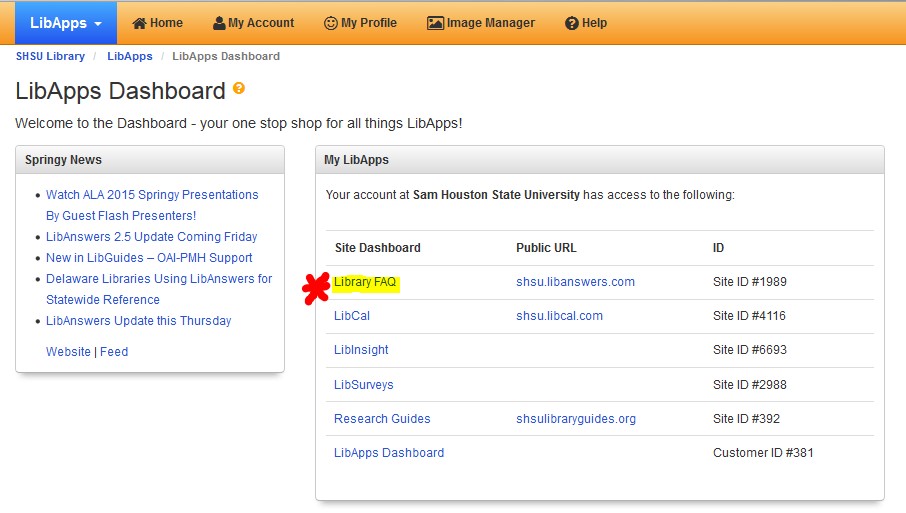Click Site ID #1989 text
This screenshot has width=906, height=513.
(x=749, y=282)
